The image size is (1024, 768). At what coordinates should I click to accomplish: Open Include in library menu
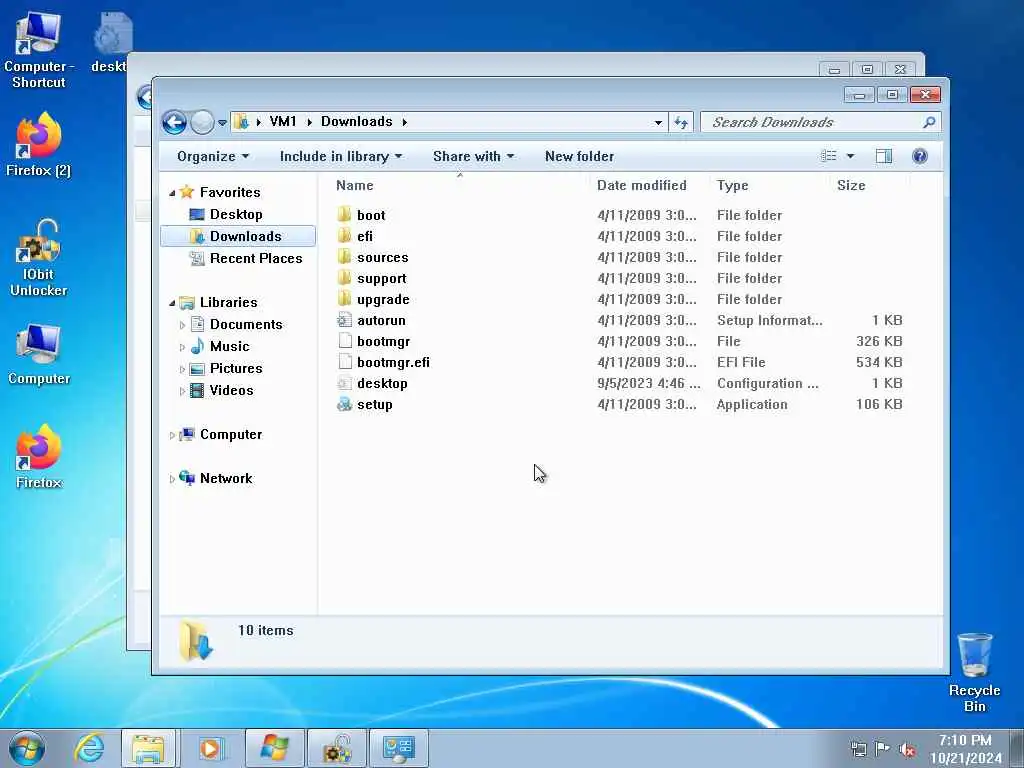click(x=340, y=157)
